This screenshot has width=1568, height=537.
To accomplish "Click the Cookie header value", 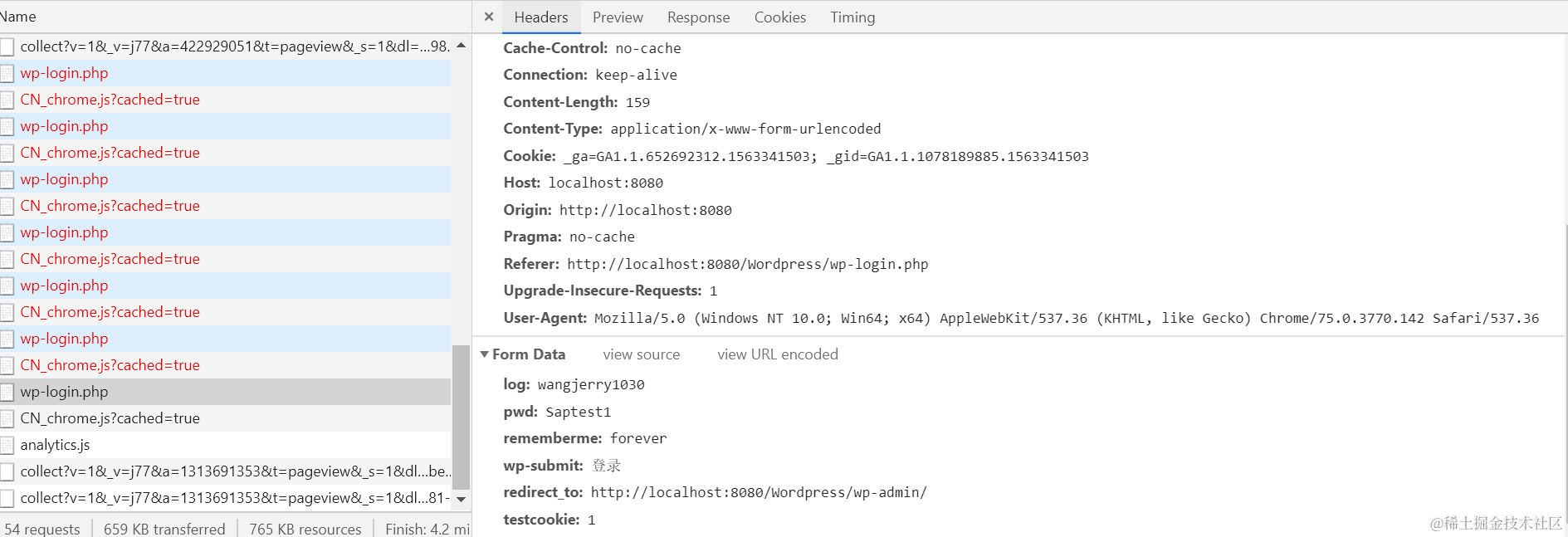I will [826, 156].
